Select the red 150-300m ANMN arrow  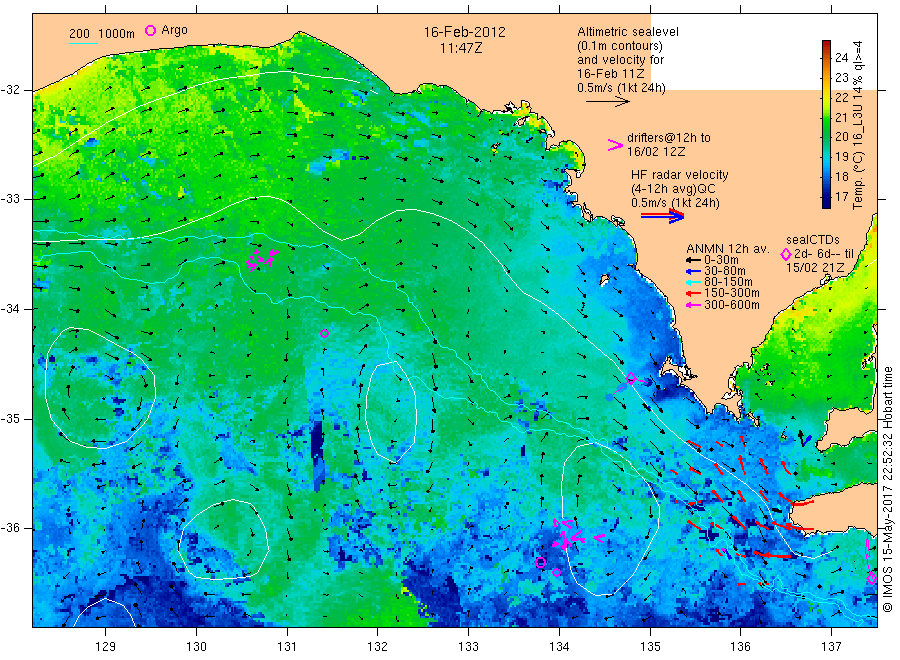coord(694,293)
